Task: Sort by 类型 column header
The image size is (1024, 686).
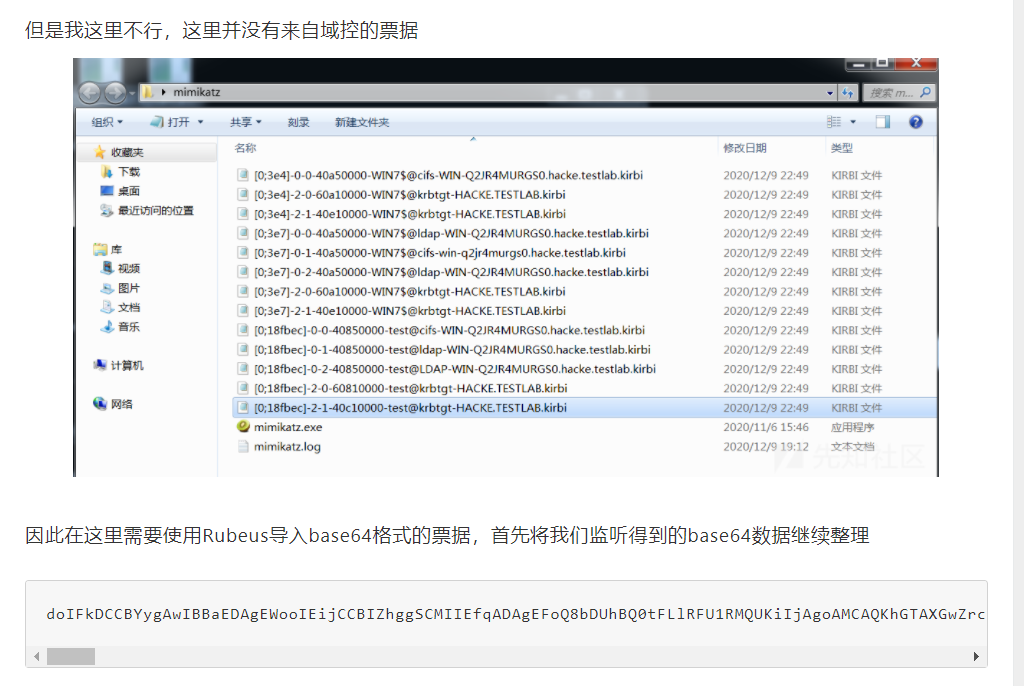Action: pyautogui.click(x=842, y=148)
